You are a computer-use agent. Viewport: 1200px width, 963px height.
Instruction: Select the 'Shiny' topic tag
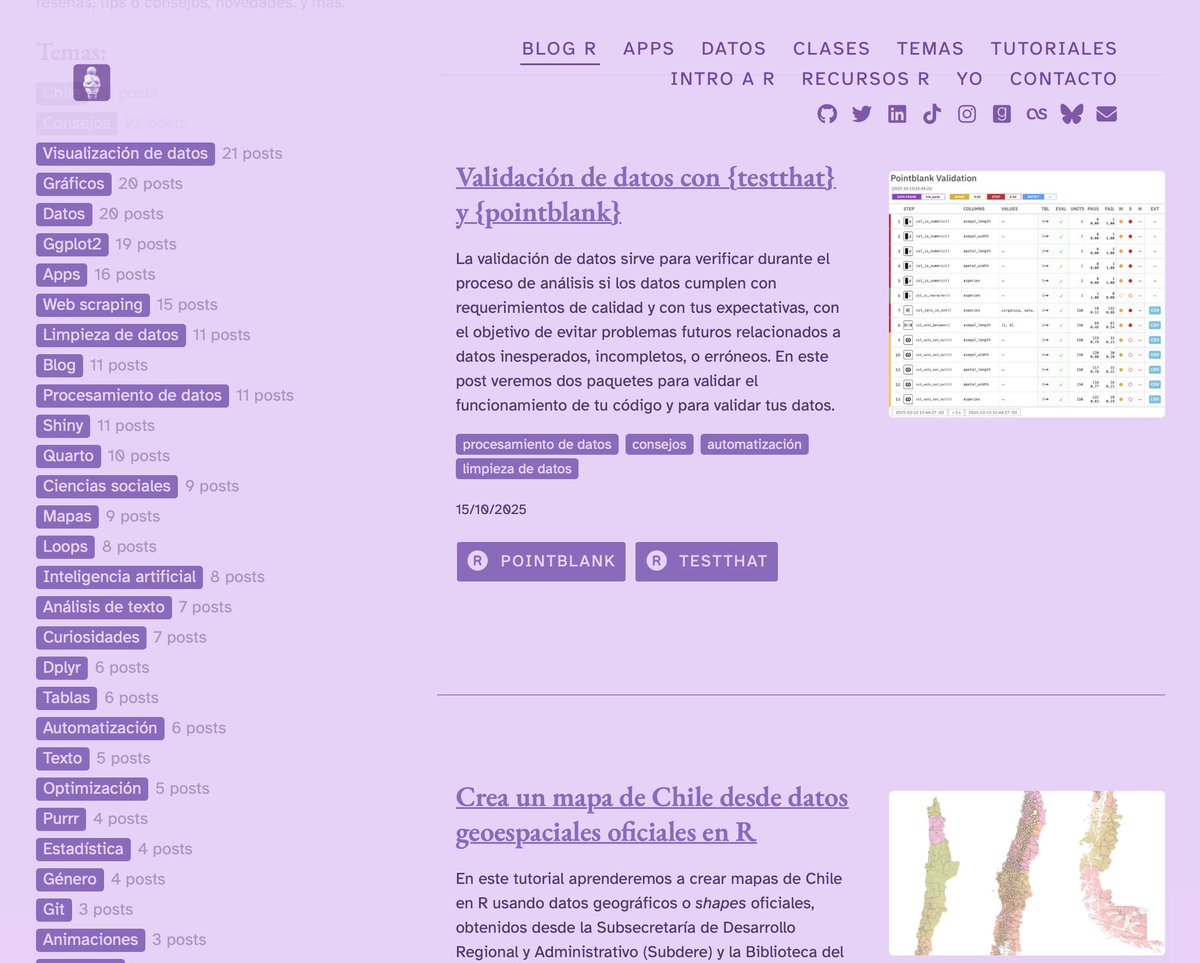tap(63, 425)
